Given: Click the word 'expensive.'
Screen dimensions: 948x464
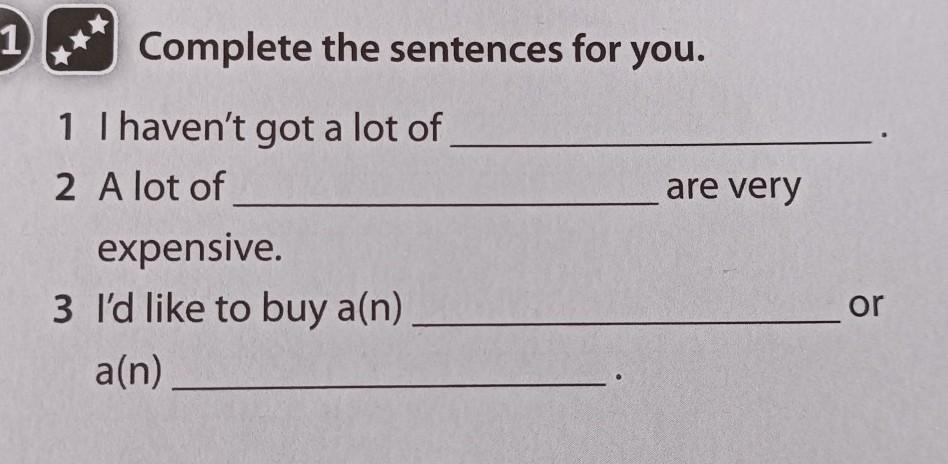Looking at the screenshot, I should click(x=190, y=250).
